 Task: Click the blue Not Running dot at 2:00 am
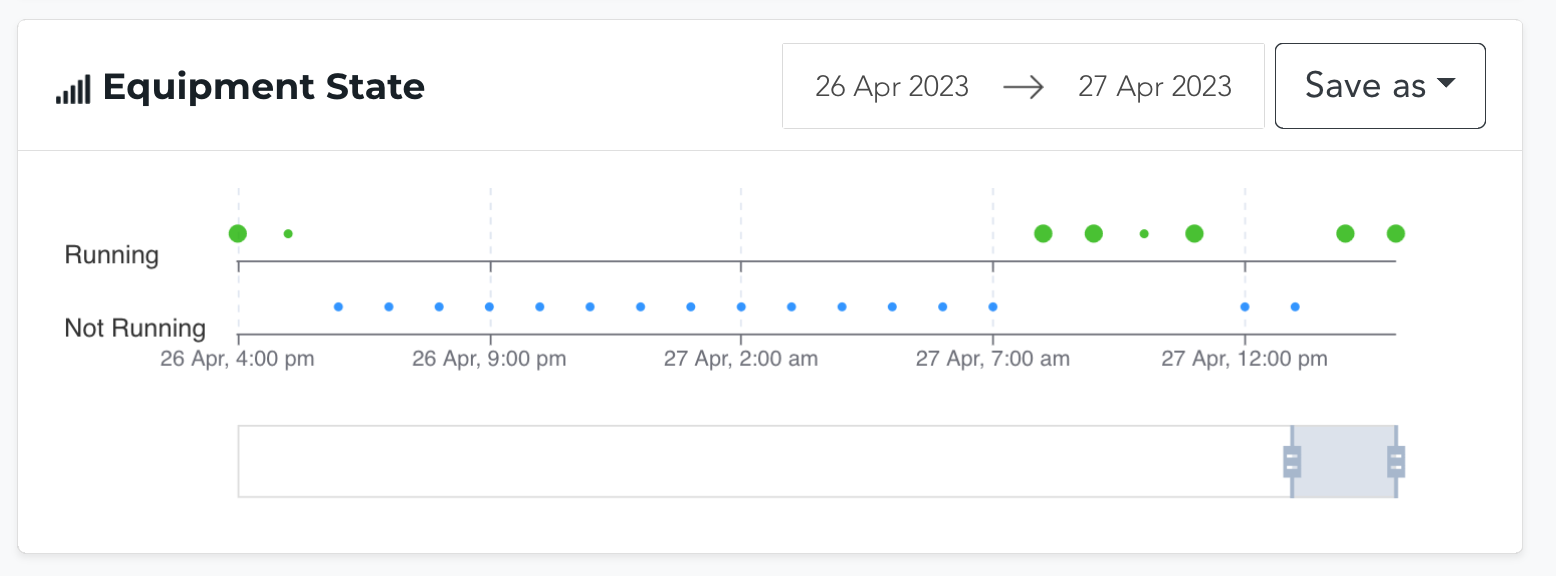(741, 307)
